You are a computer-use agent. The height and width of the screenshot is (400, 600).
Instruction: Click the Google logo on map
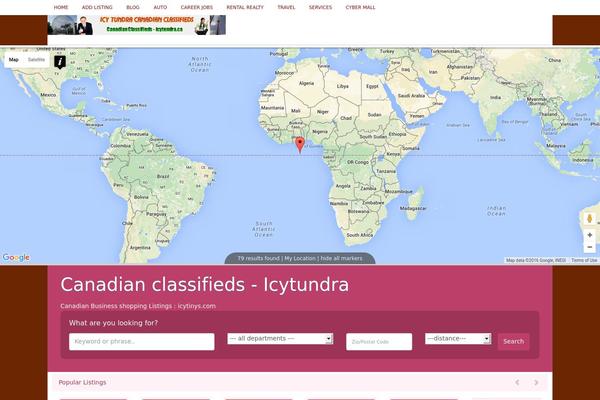click(x=16, y=258)
